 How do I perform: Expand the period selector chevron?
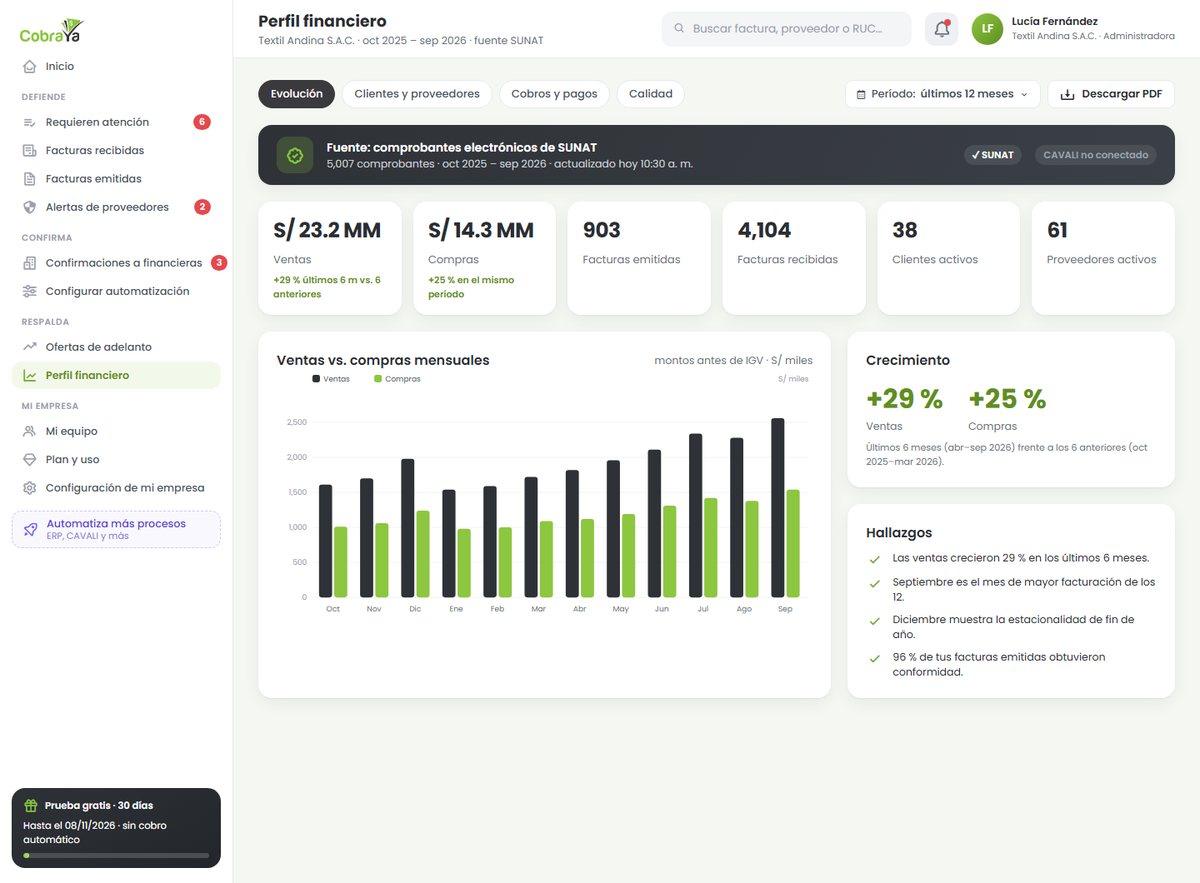[x=1023, y=94]
